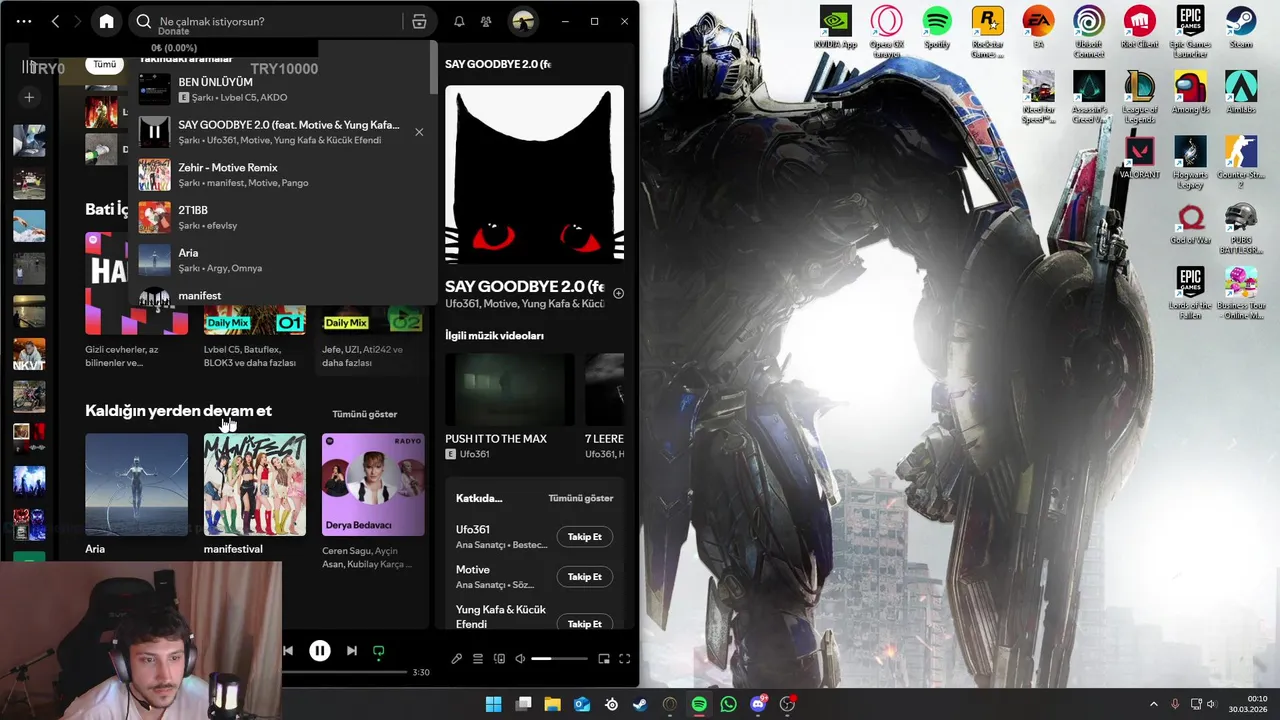Enter full screen mode in Spotify

click(x=624, y=659)
